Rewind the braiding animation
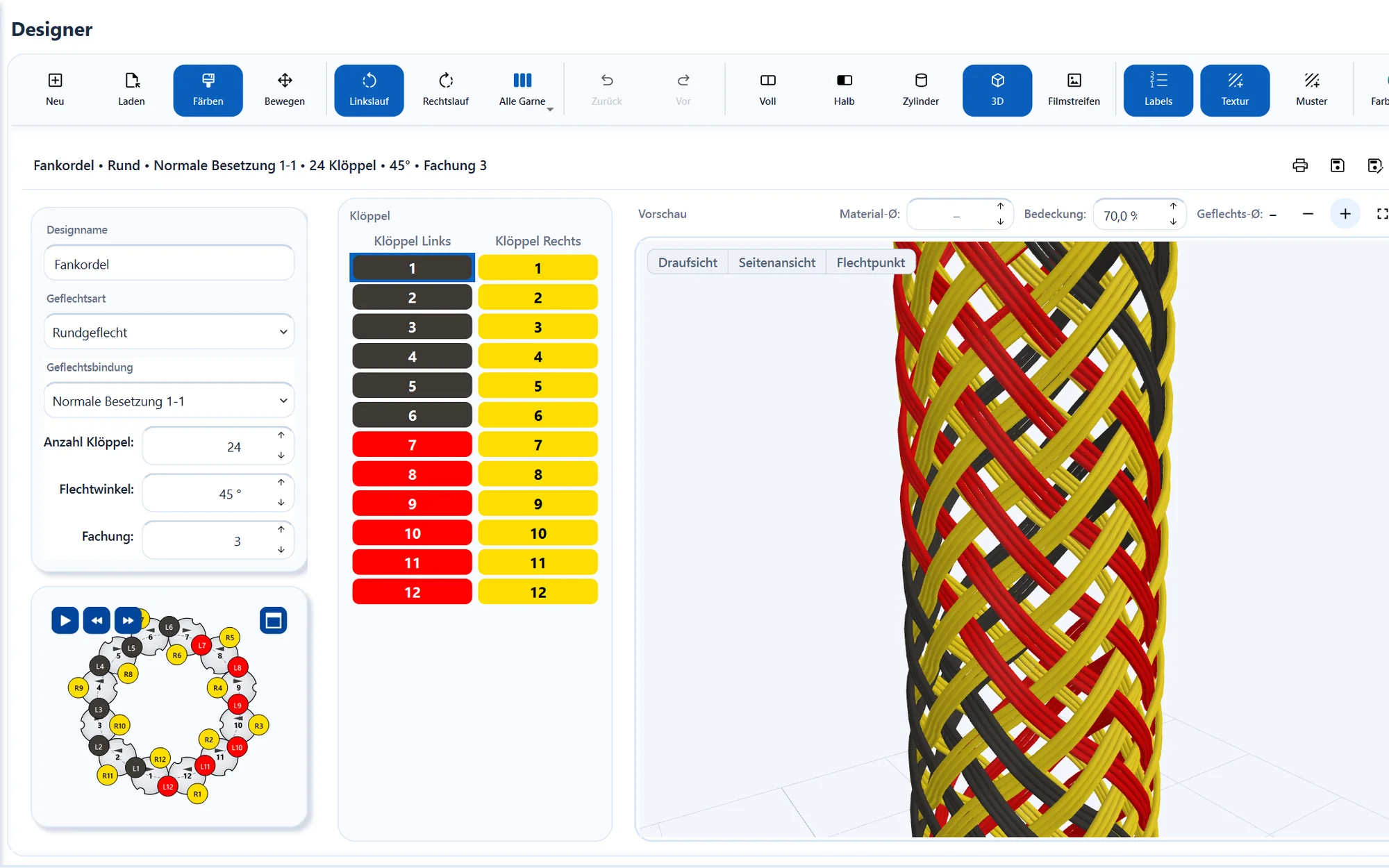This screenshot has width=1389, height=868. point(97,620)
